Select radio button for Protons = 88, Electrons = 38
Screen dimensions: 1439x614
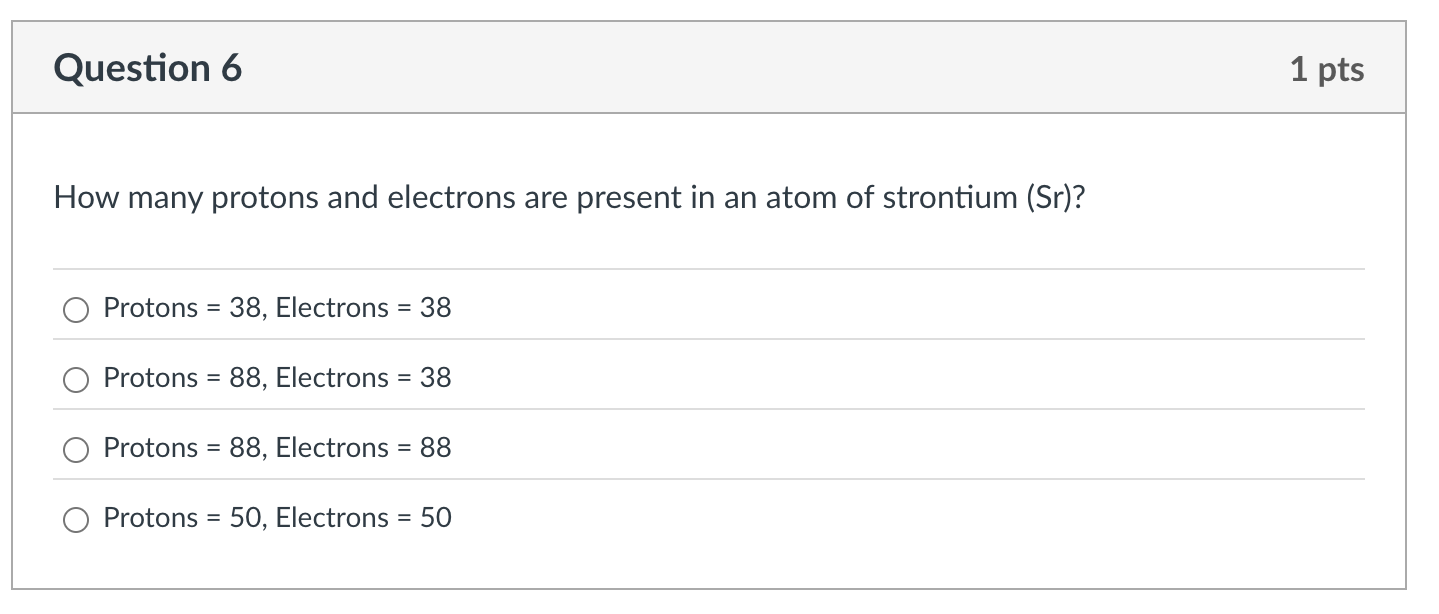pos(75,379)
